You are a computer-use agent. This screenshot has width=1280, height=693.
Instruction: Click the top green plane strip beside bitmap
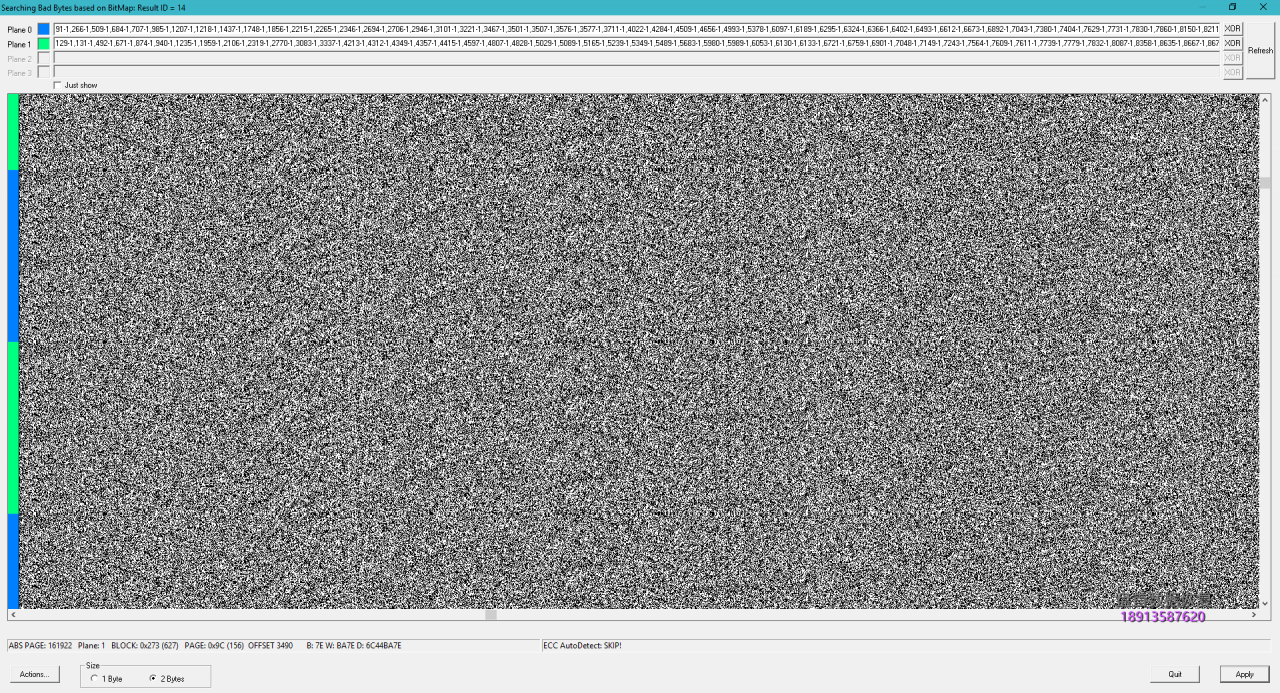click(x=13, y=131)
